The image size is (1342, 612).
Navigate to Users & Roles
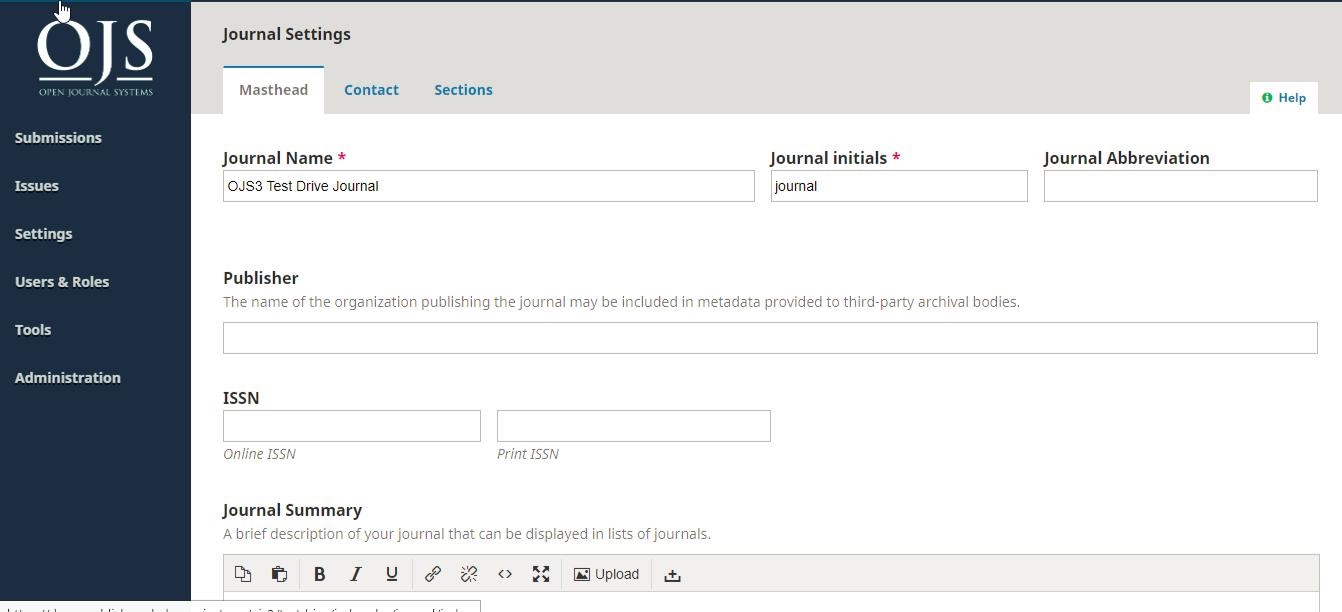[62, 281]
